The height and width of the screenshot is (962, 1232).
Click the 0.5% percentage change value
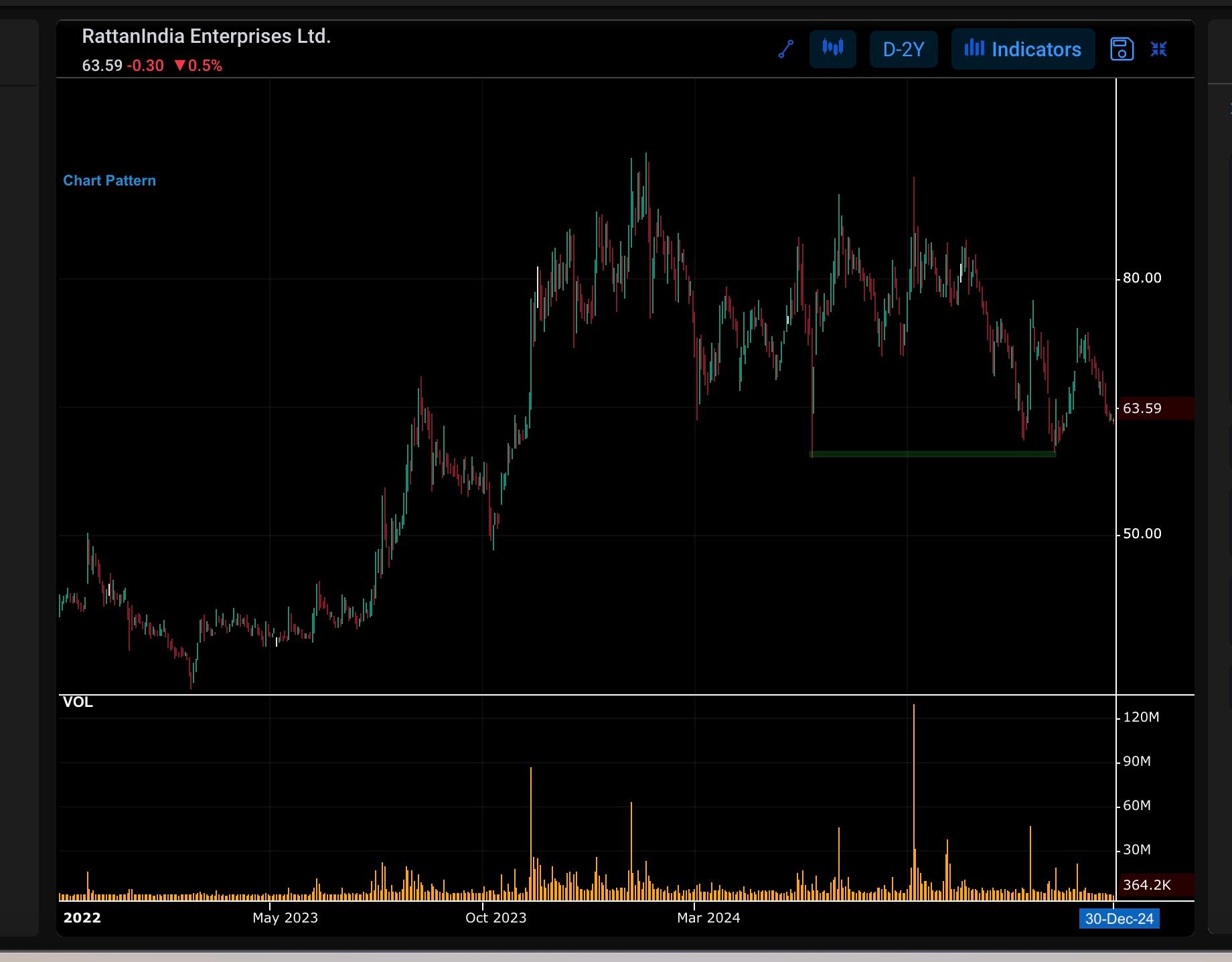205,66
